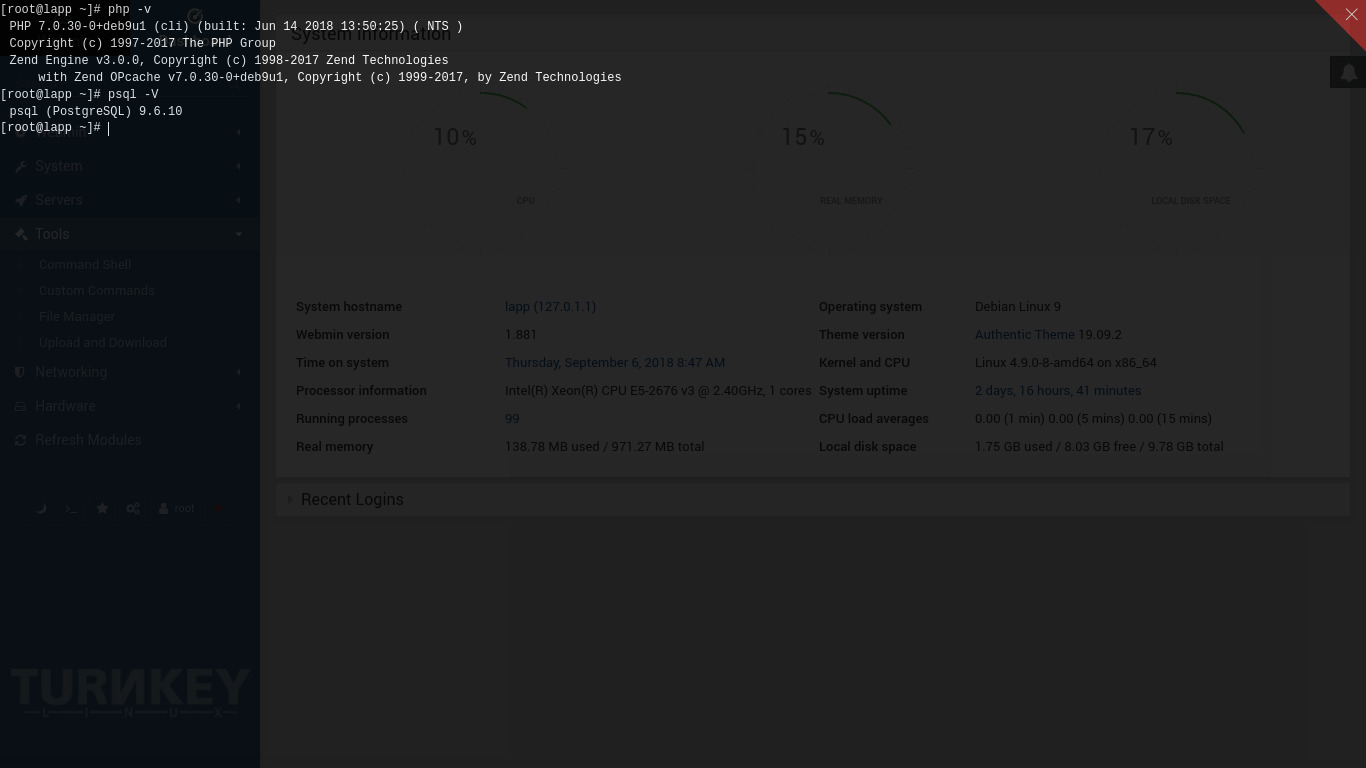
Task: Click the Refresh Modules icon
Action: pyautogui.click(x=20, y=440)
